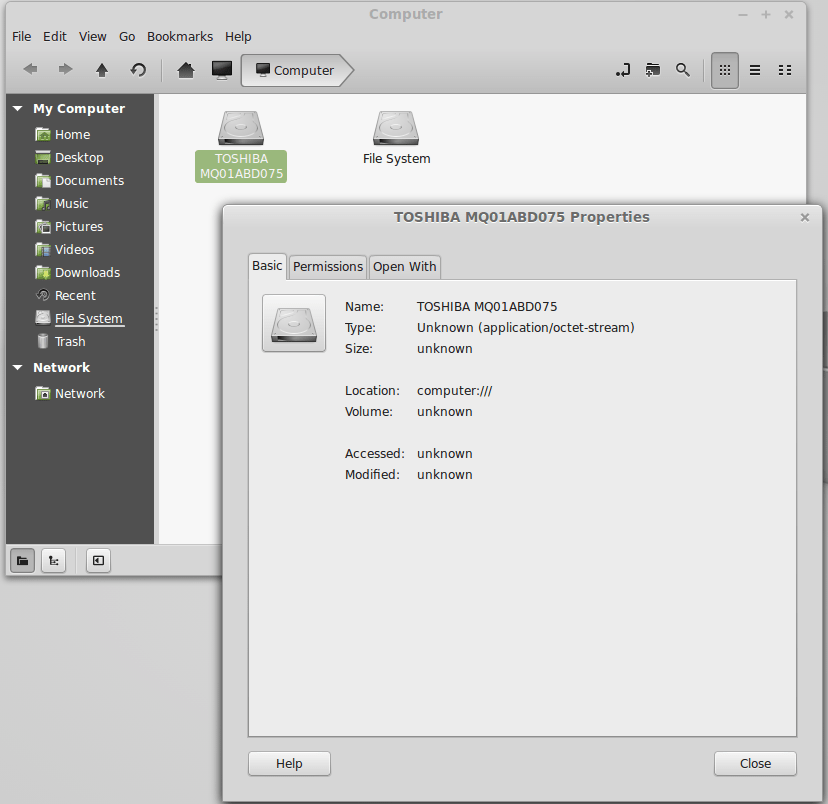Switch to compact view
828x804 pixels.
pos(785,70)
